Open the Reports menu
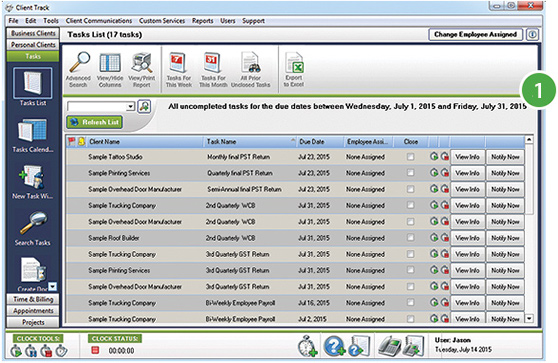Viewport: 558px width, 363px height. pyautogui.click(x=202, y=21)
